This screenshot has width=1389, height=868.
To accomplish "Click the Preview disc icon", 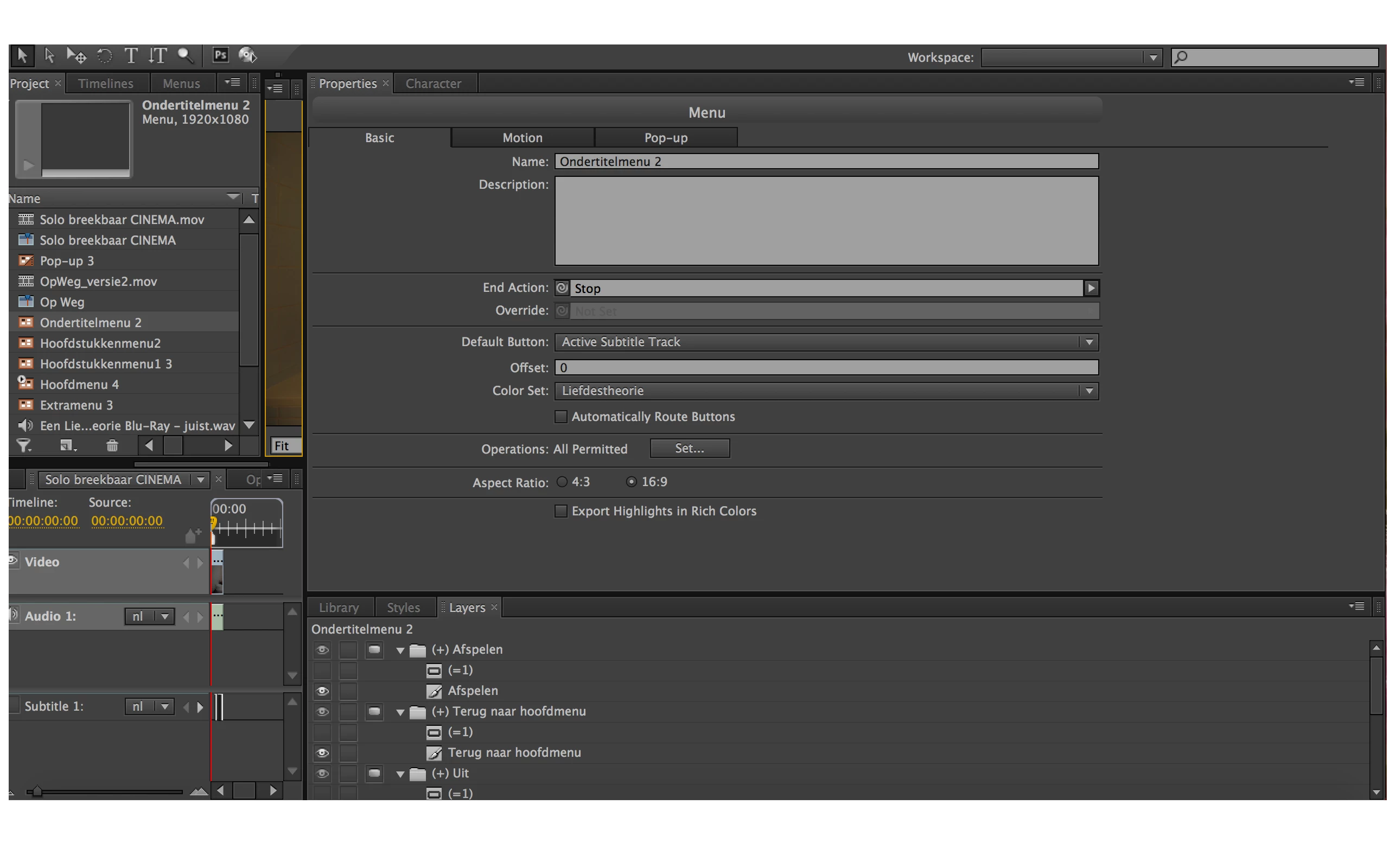I will pyautogui.click(x=247, y=55).
